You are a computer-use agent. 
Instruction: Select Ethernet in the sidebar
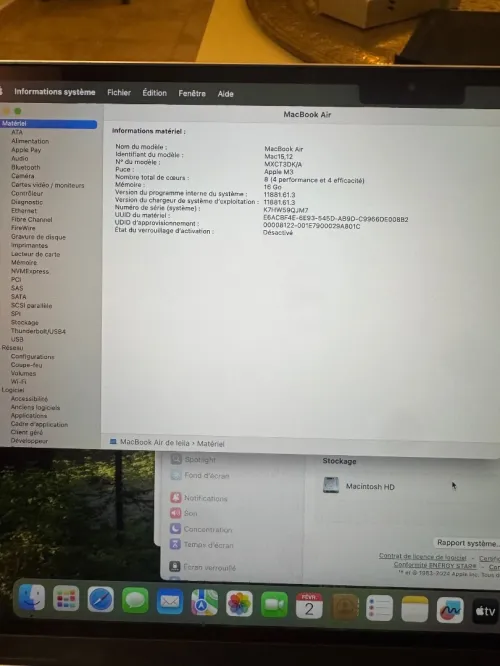point(24,211)
